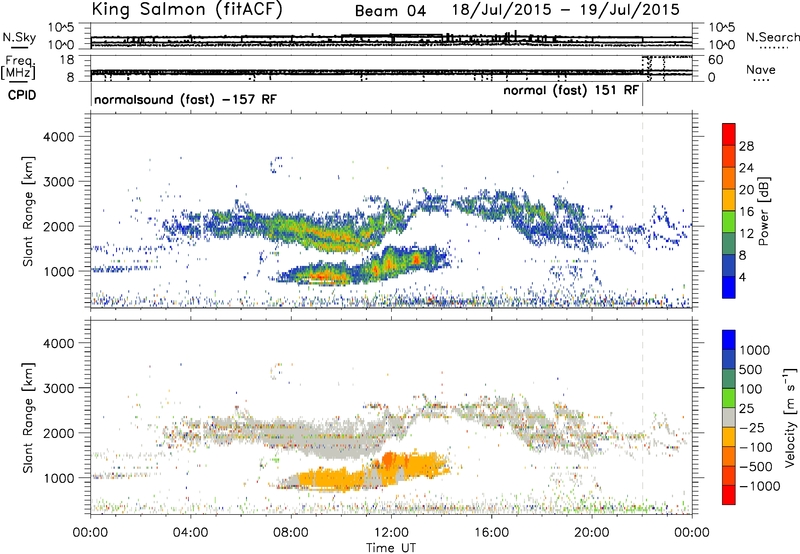Image resolution: width=800 pixels, height=554 pixels.
Task: Click the strong red power echo near 12:00
Action: click(x=389, y=264)
